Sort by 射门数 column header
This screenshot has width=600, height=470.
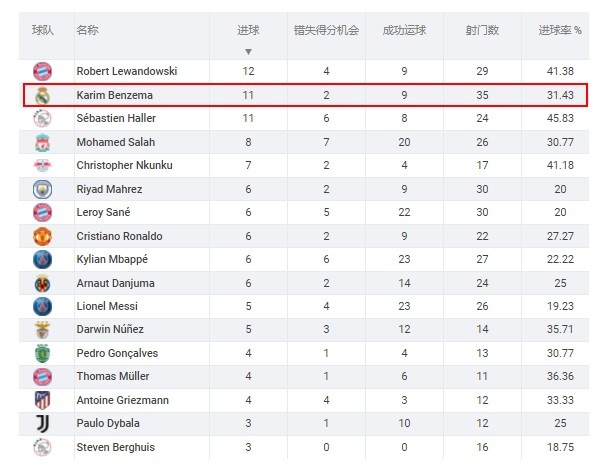(x=482, y=30)
